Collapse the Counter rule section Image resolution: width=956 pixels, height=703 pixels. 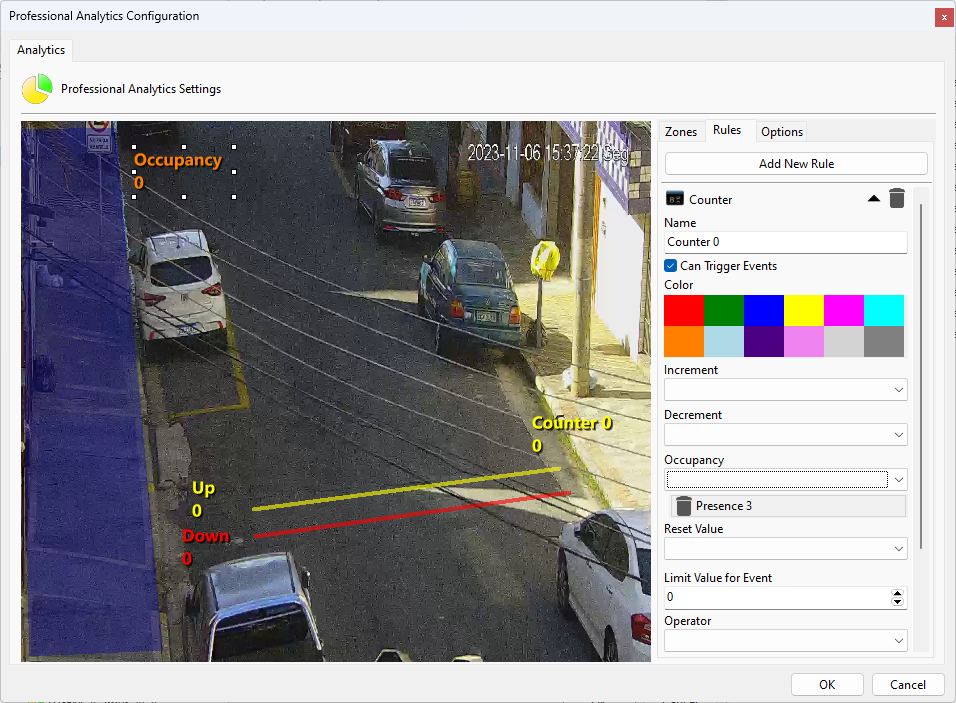874,199
